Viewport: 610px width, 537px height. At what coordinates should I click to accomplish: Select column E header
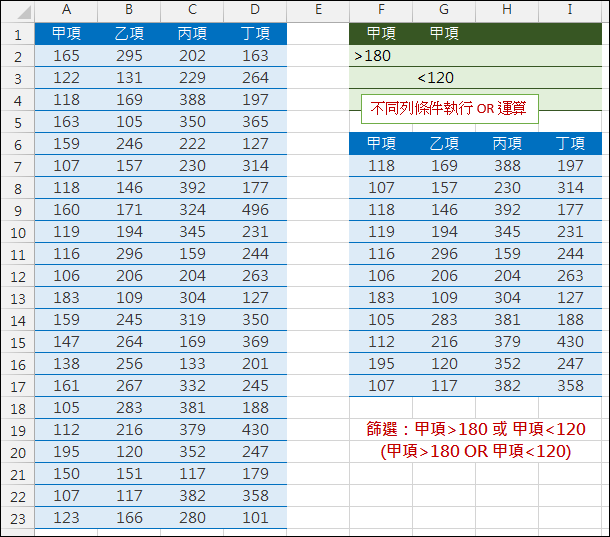click(x=318, y=10)
